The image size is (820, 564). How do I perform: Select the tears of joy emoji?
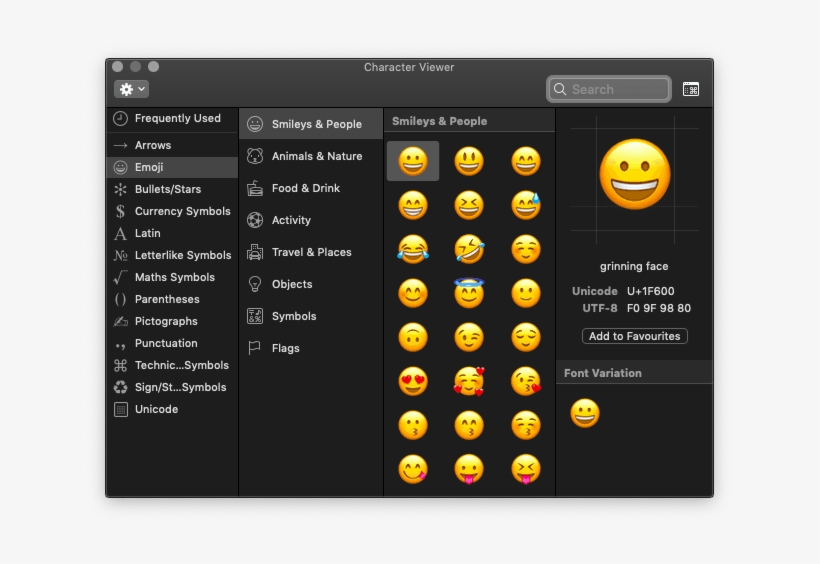413,249
